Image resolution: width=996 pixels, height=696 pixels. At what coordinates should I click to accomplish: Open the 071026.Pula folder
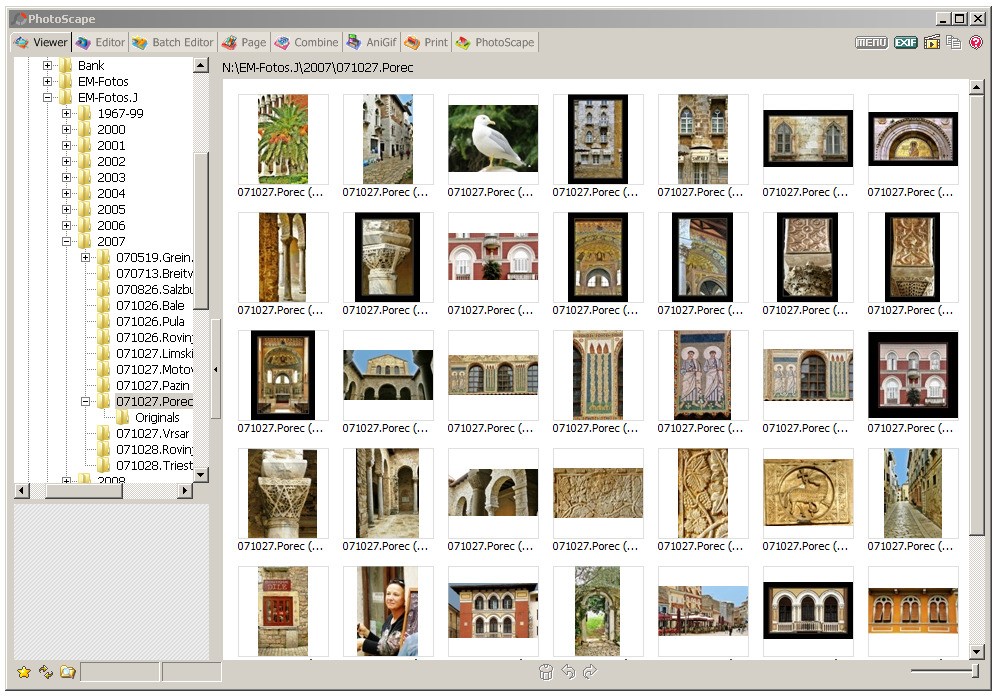pos(150,321)
